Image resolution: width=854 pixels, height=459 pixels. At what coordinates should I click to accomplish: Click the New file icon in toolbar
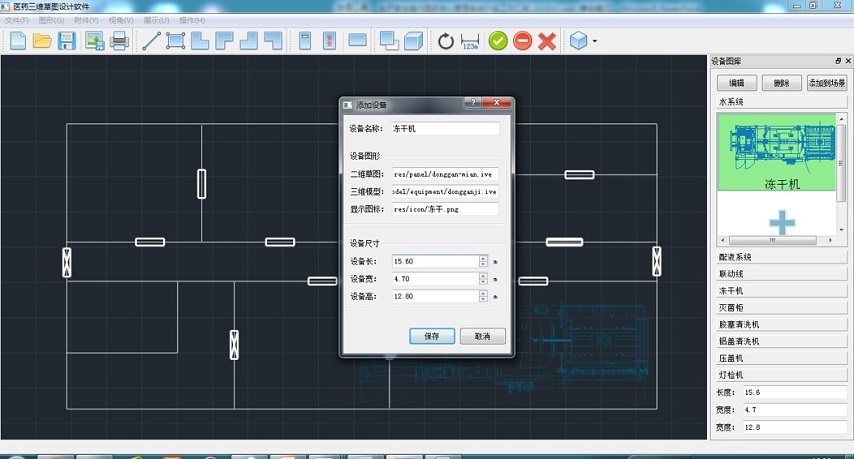(x=18, y=41)
